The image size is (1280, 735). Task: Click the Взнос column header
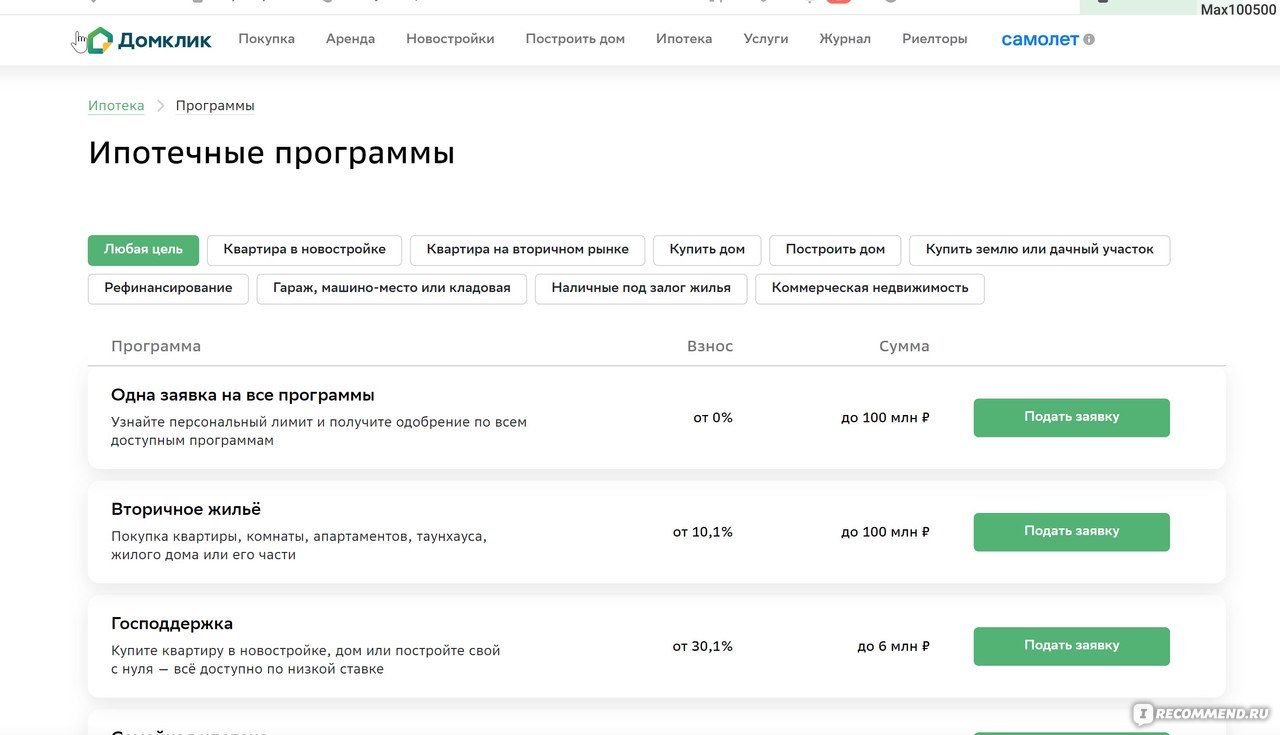tap(710, 346)
